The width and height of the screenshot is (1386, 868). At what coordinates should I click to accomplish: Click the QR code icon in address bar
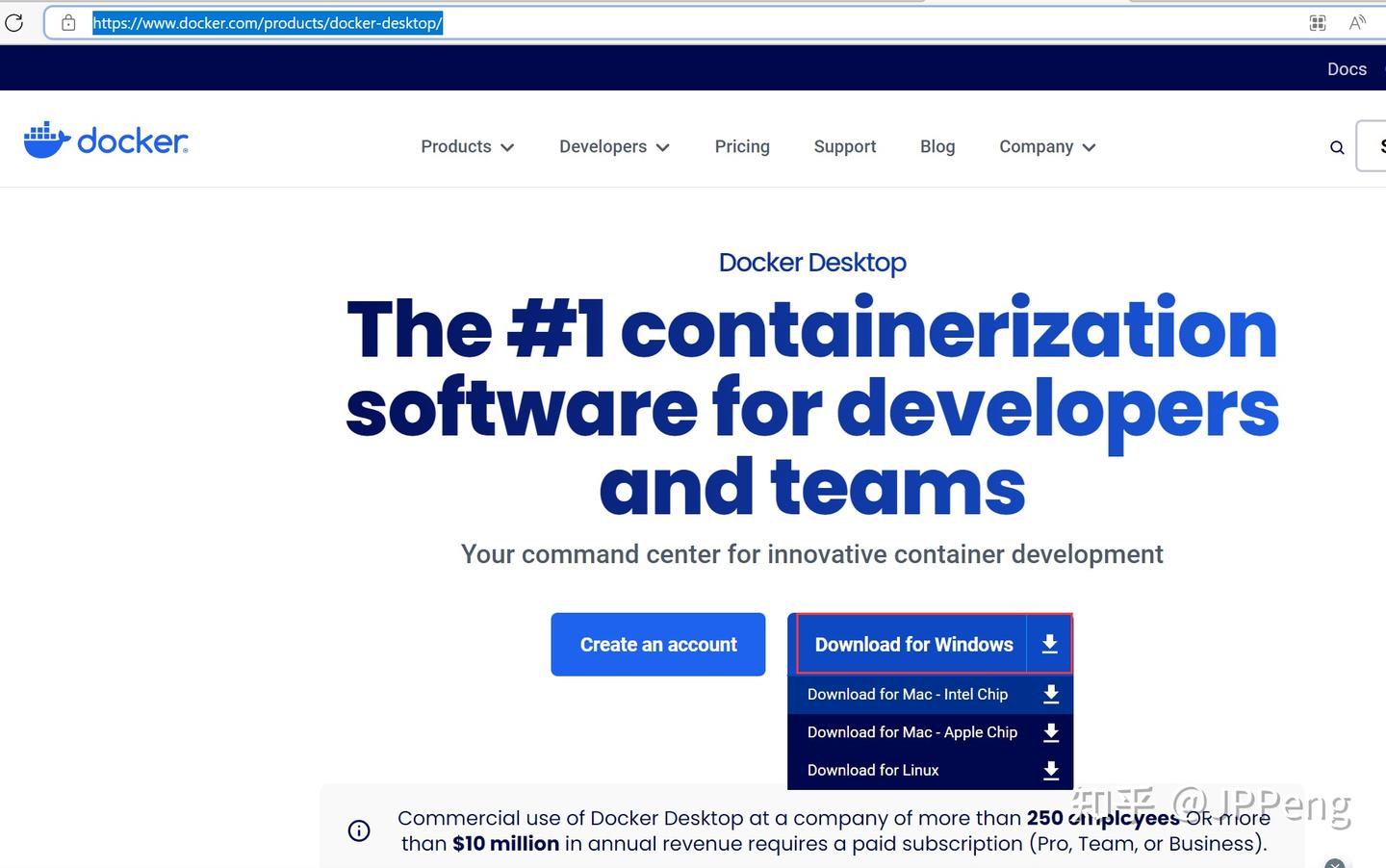(x=1318, y=22)
